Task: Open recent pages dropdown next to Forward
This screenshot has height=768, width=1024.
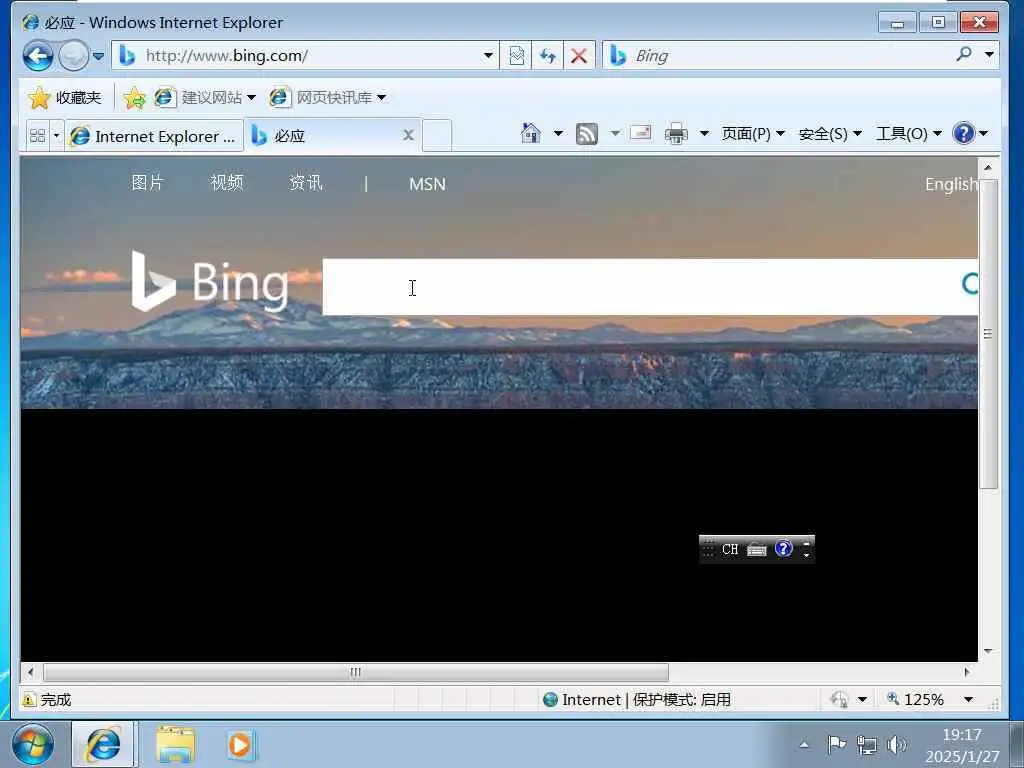Action: point(98,56)
